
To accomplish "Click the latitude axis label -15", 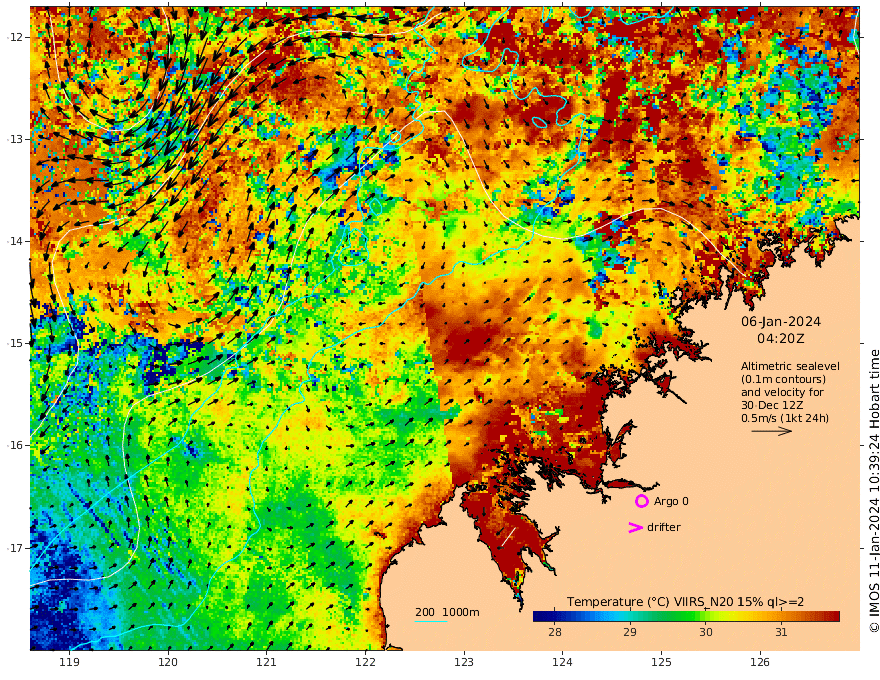I will (x=15, y=343).
